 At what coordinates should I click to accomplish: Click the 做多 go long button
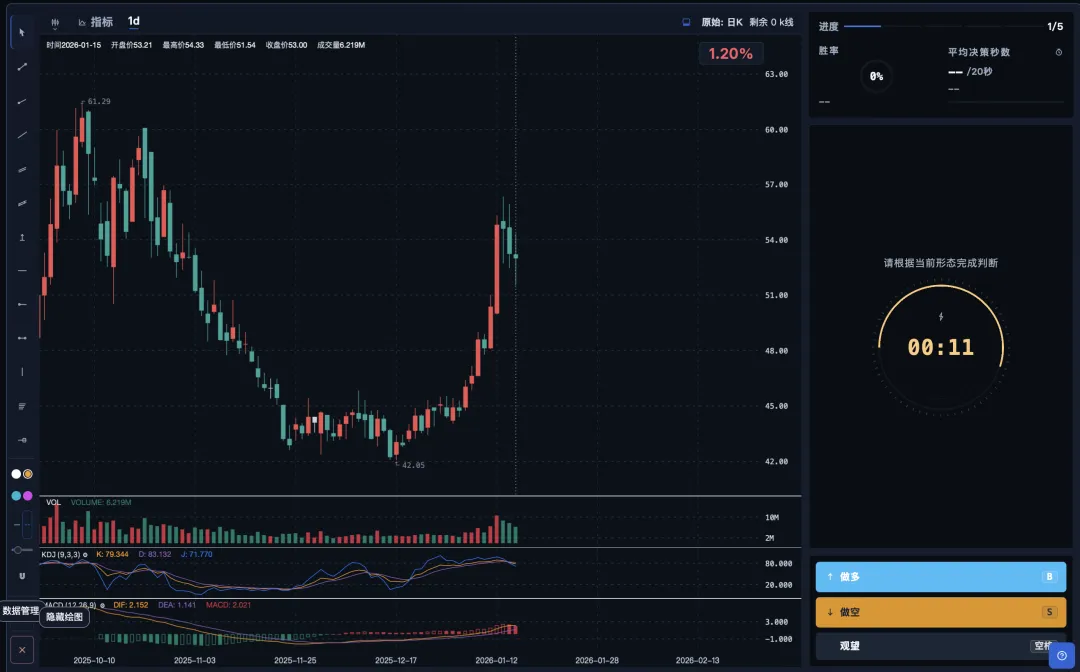[x=940, y=577]
